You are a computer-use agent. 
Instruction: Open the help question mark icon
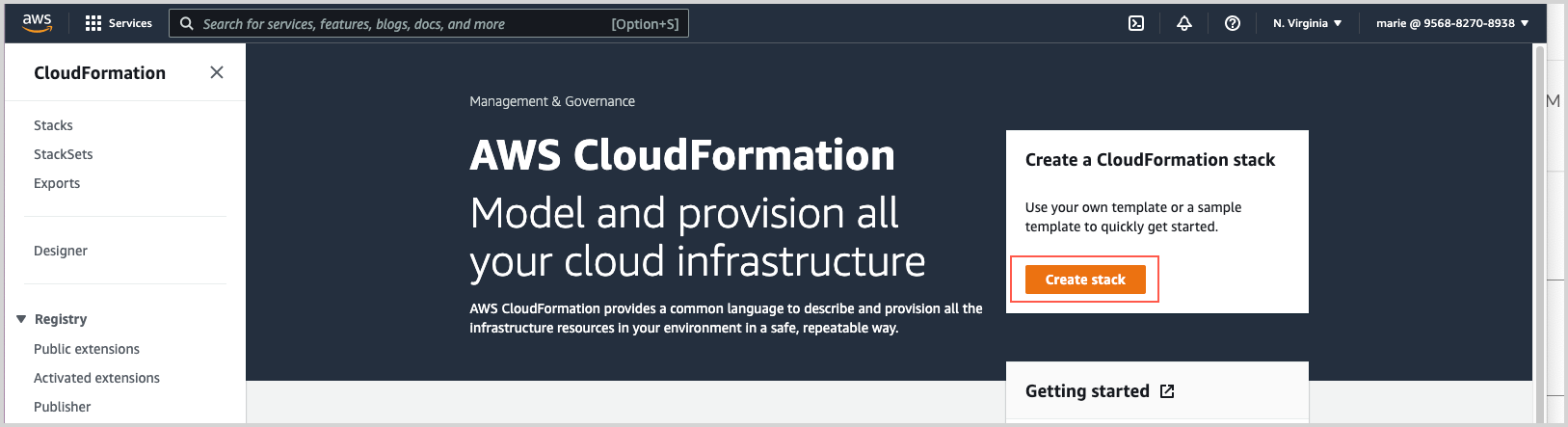[x=1232, y=23]
